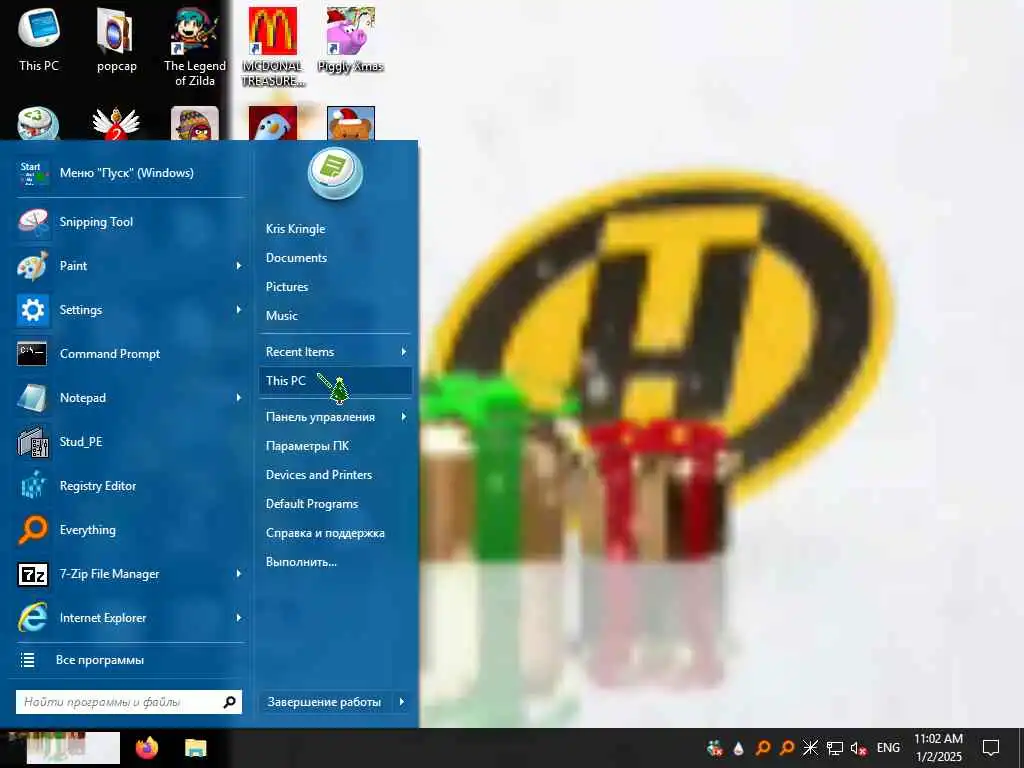Open the Registry Editor icon
This screenshot has height=768, width=1024.
click(33, 486)
